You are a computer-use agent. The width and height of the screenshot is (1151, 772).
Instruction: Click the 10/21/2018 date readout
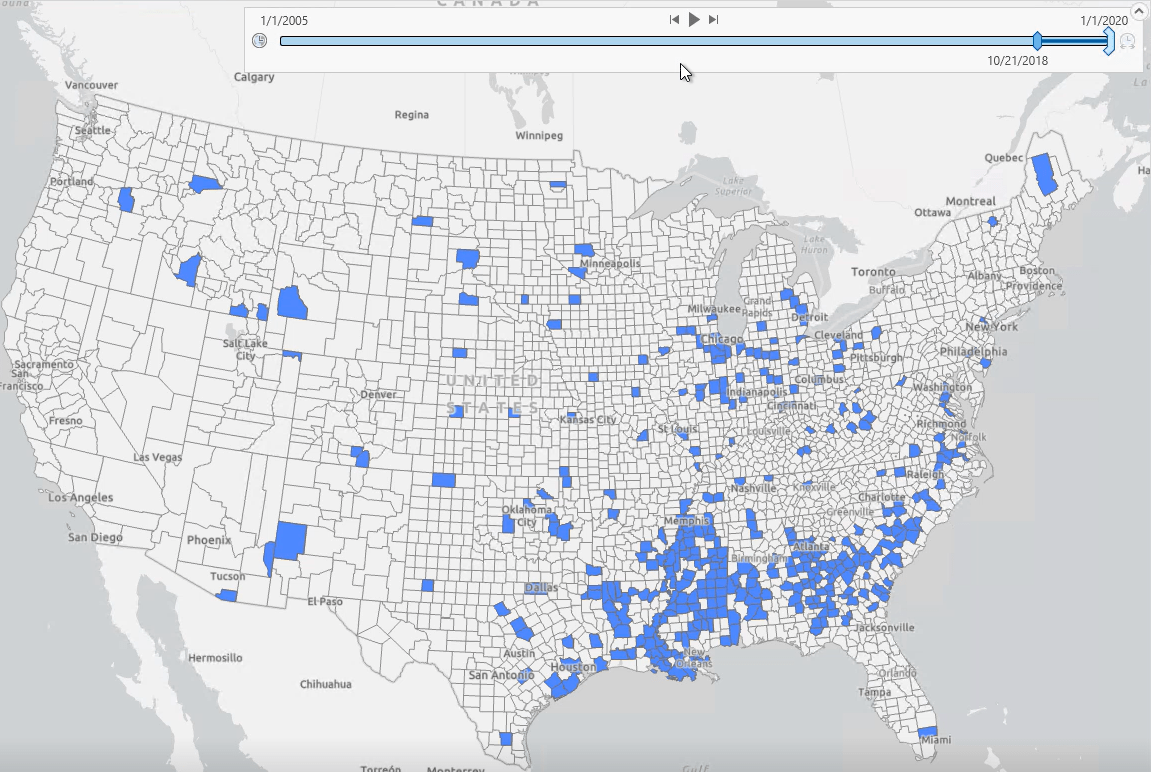tap(1017, 60)
